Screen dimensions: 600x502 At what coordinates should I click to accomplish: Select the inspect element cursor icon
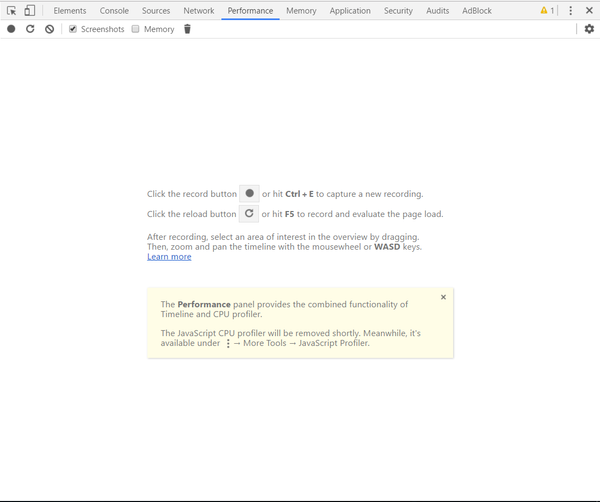[x=11, y=11]
